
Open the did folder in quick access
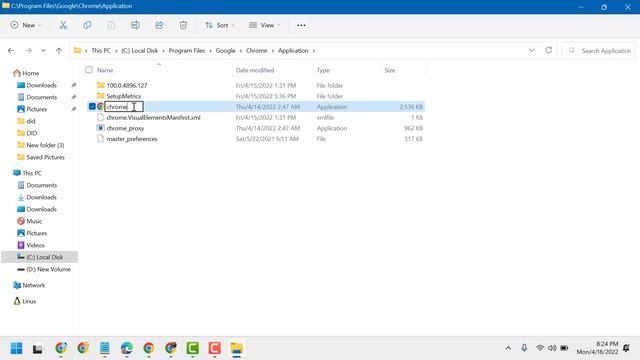tap(27, 121)
